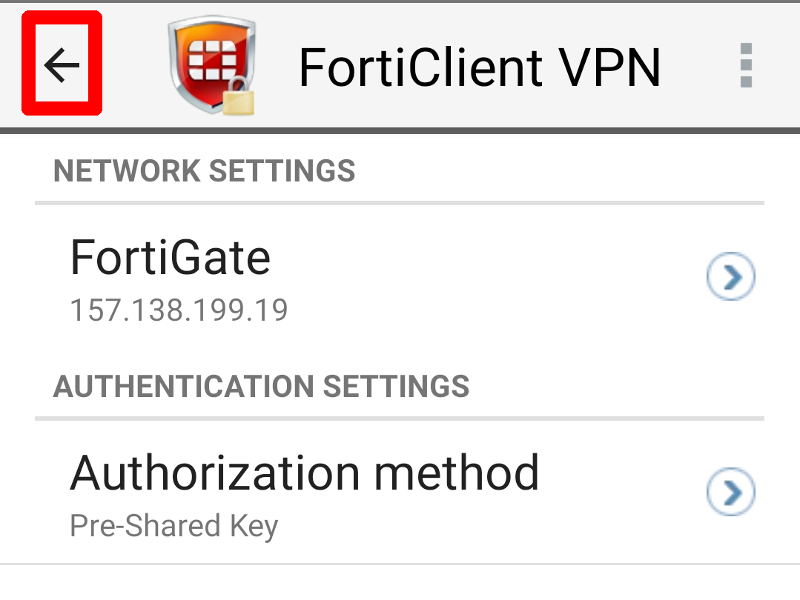Select the FortiGate server address 157.138.199.19
800x600 pixels.
(179, 310)
